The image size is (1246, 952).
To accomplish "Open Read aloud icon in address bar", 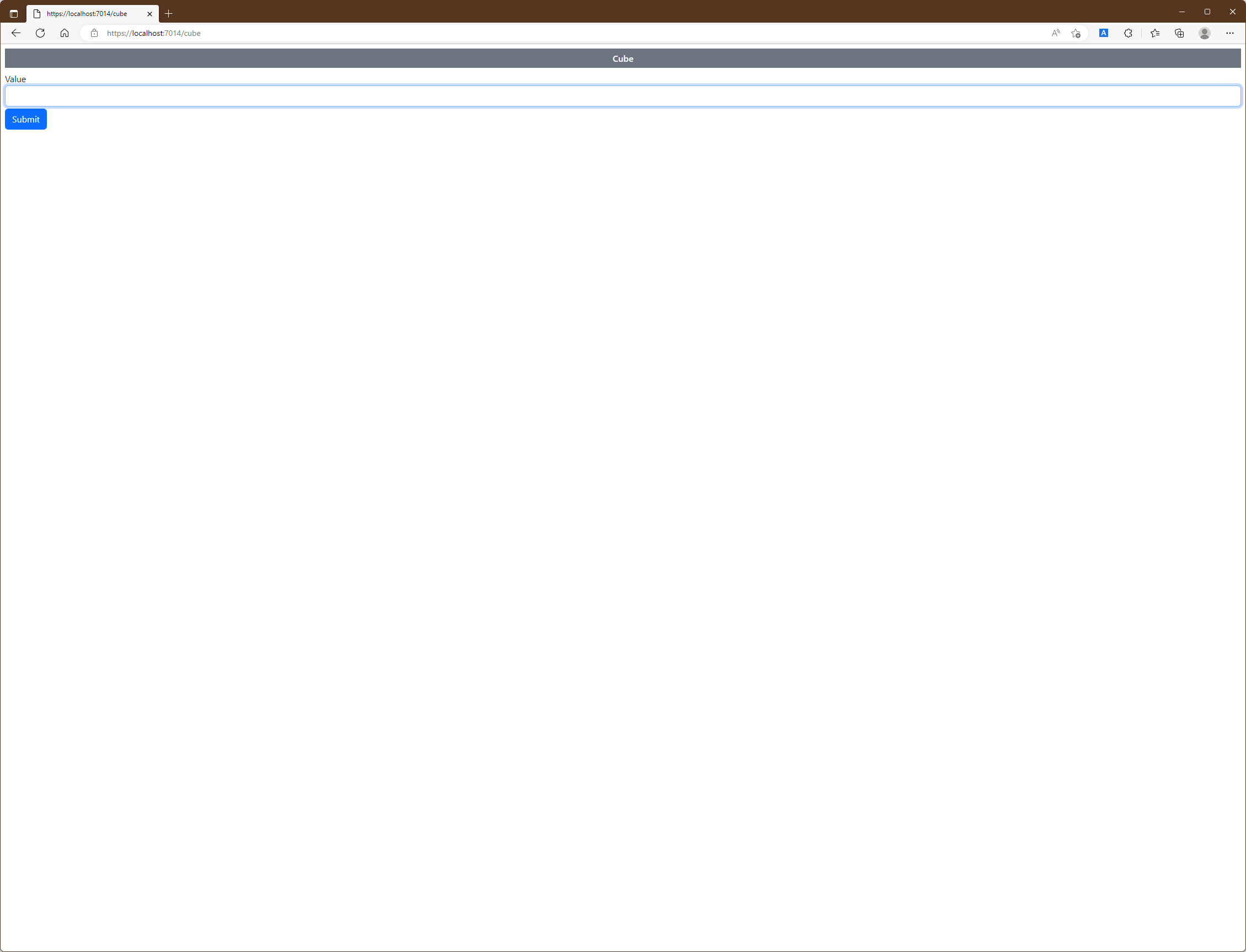I will (1055, 33).
